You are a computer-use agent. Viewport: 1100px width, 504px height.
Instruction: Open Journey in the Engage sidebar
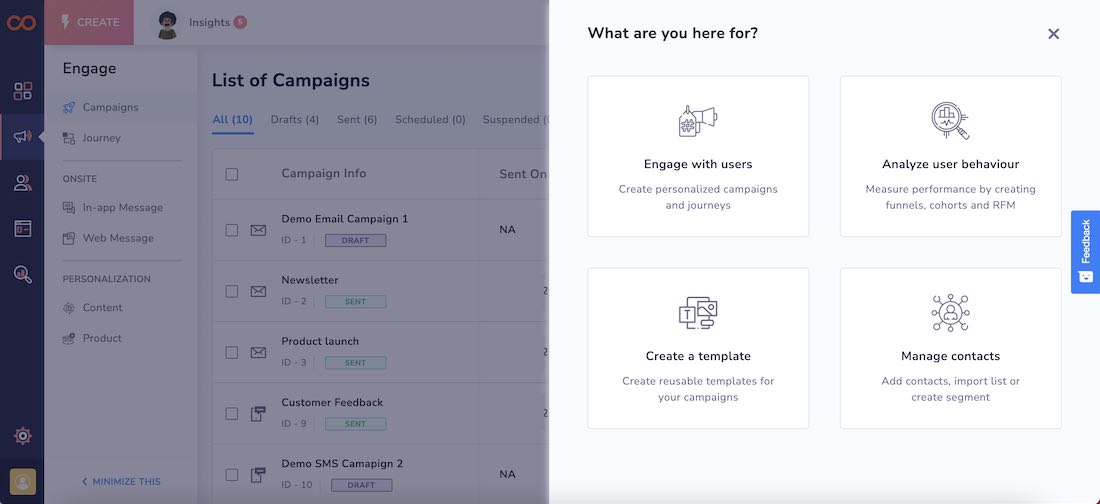point(101,138)
